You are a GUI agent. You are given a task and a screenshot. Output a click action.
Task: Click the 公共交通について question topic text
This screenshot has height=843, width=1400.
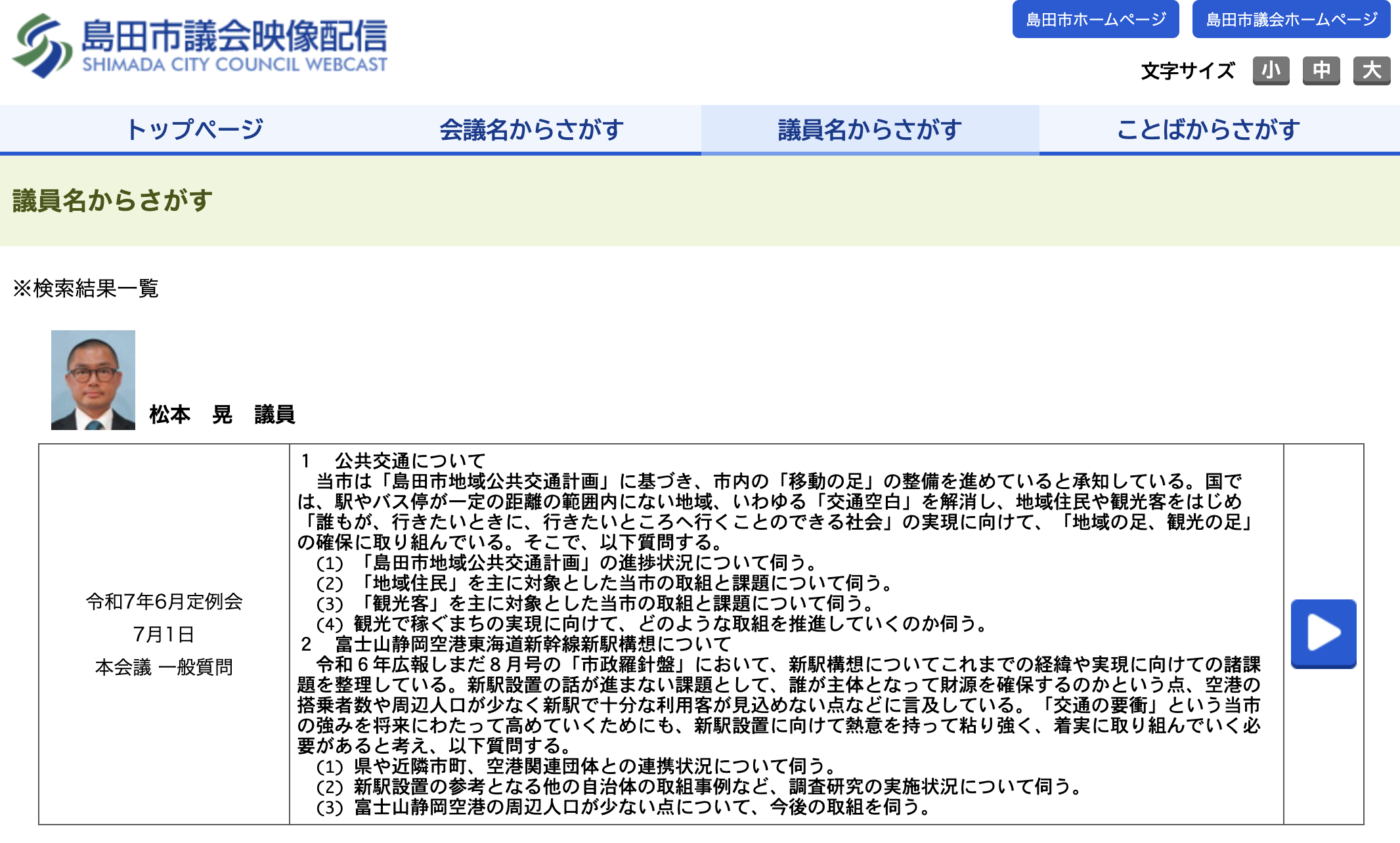(410, 460)
